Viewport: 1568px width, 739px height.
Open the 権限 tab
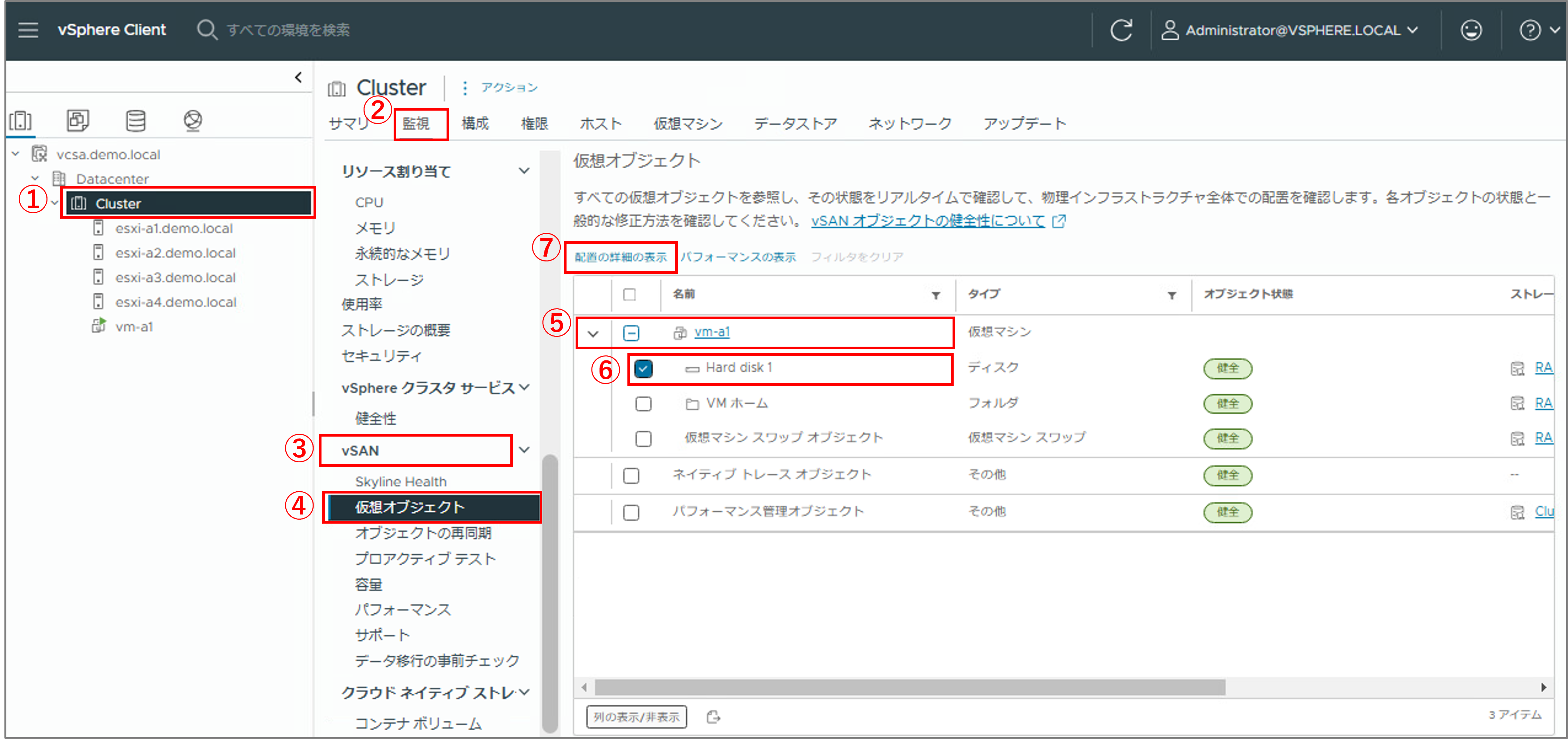click(534, 124)
